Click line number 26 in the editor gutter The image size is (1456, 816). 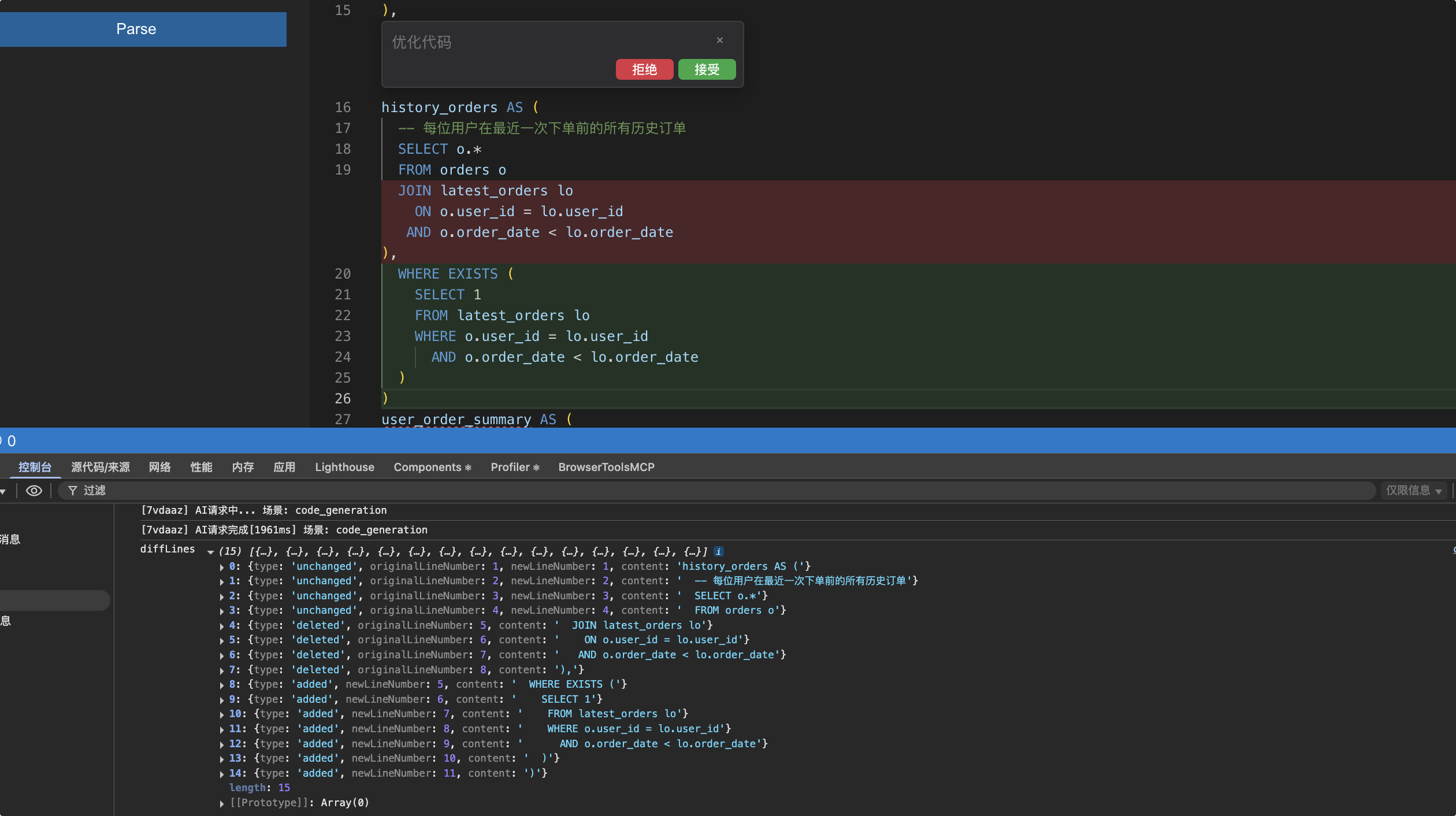(343, 398)
